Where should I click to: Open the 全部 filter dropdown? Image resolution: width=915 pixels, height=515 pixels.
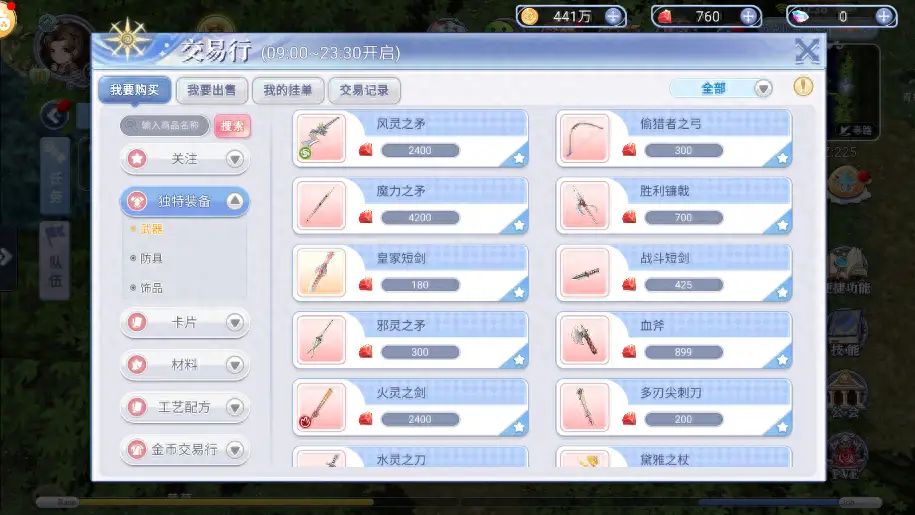(722, 89)
